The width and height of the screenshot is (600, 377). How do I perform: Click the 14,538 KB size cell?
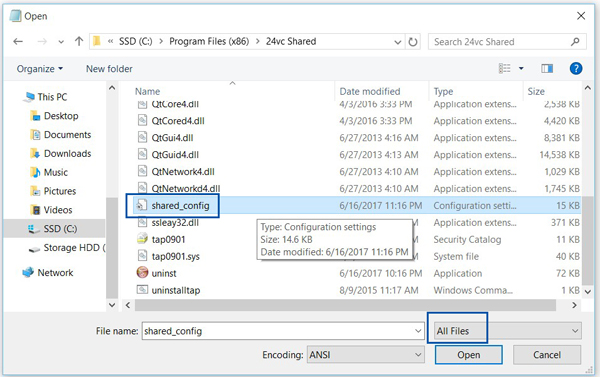(x=560, y=155)
